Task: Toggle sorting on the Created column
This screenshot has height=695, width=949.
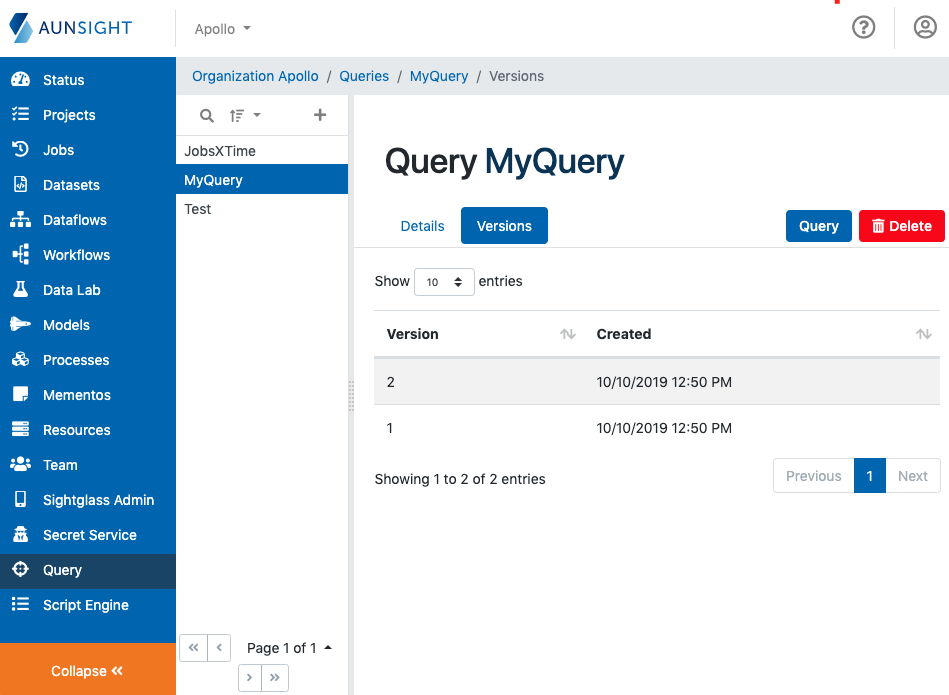Action: point(924,334)
